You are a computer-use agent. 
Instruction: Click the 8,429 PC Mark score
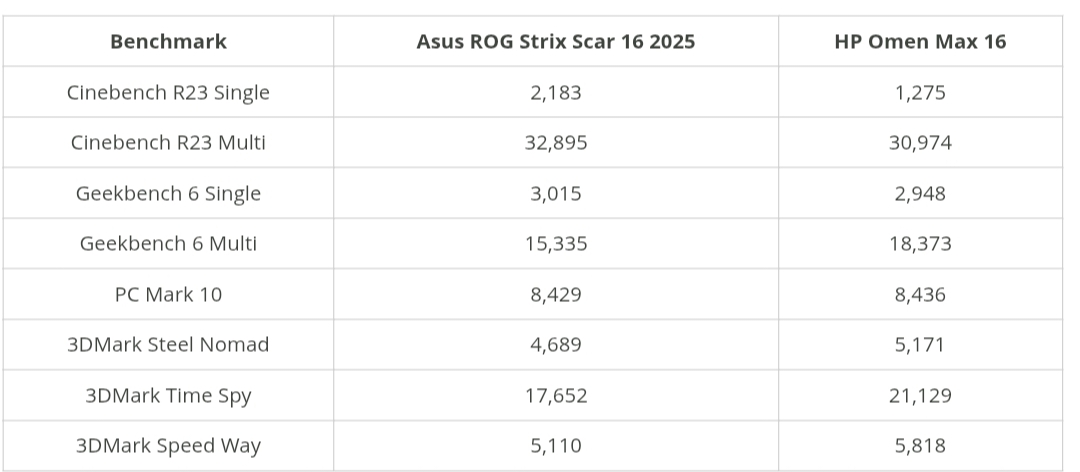555,295
